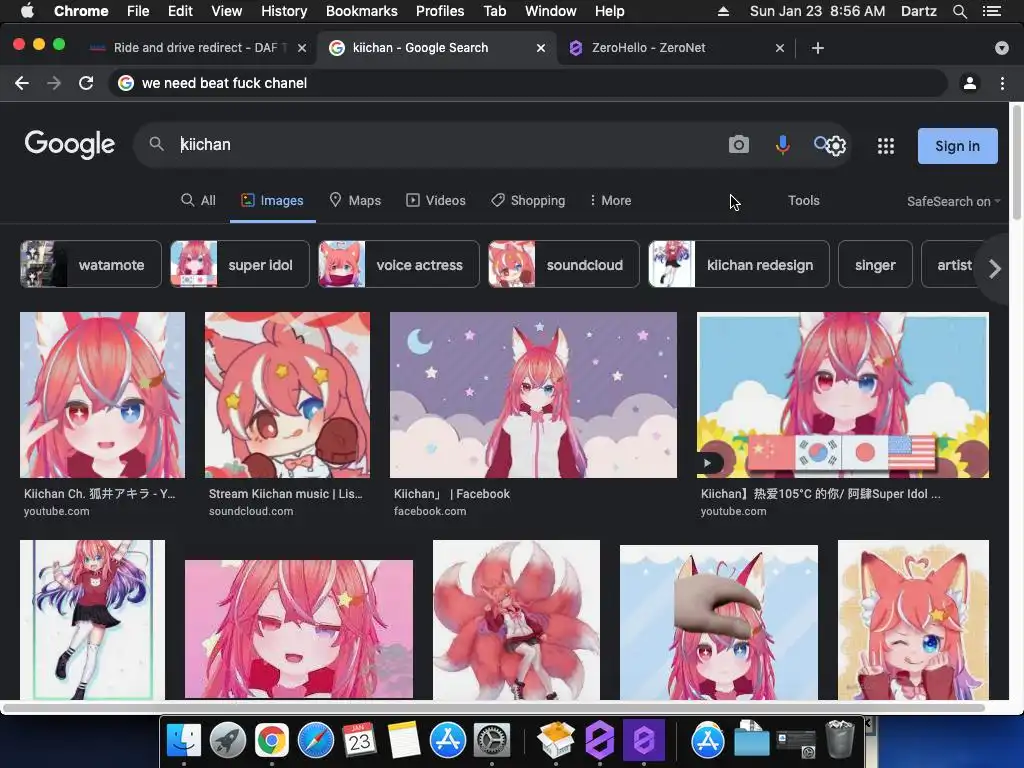
Task: Open the Chrome profile avatar icon
Action: (970, 83)
